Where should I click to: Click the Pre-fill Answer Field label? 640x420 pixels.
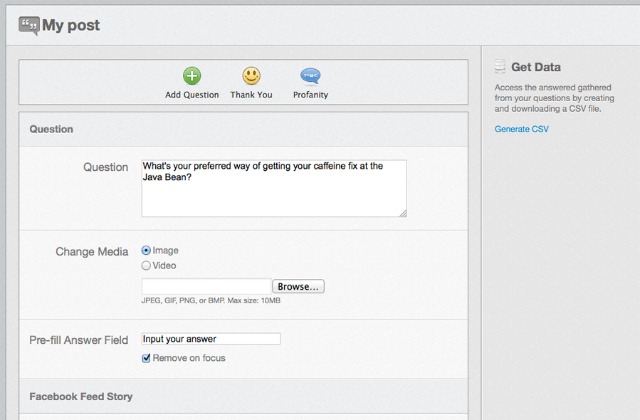(79, 340)
